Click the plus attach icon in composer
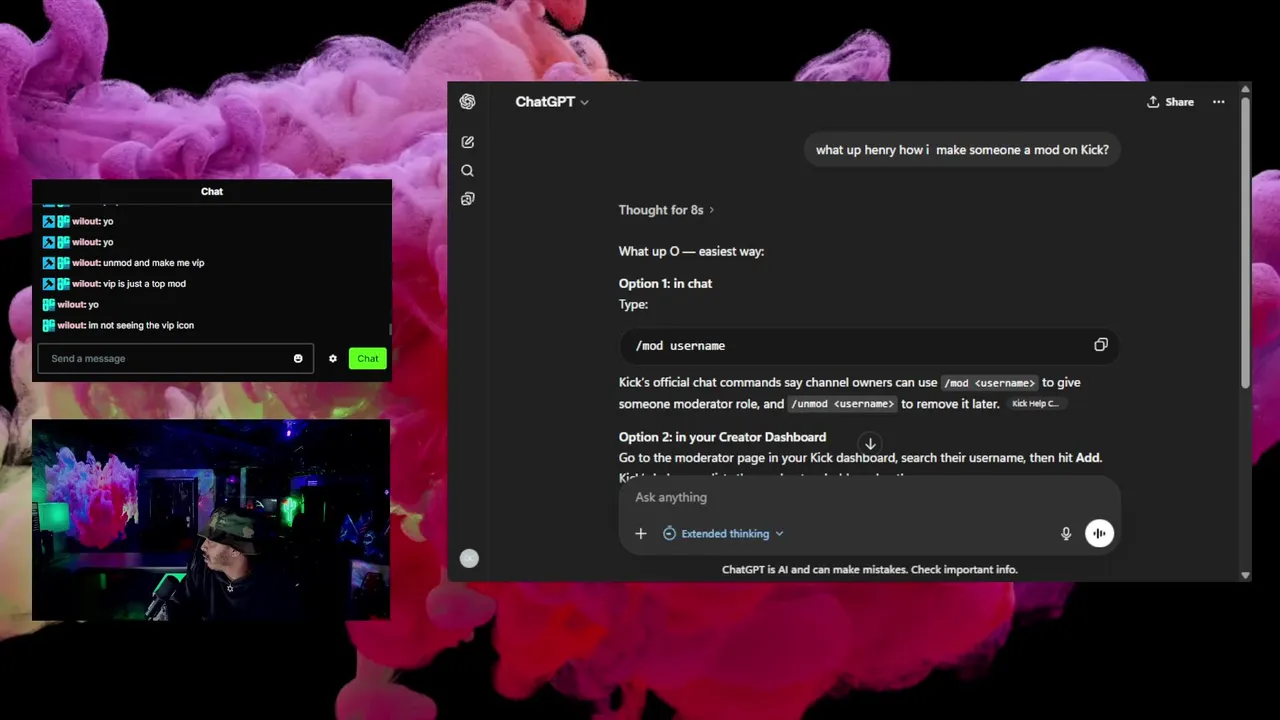The image size is (1280, 720). coord(641,534)
